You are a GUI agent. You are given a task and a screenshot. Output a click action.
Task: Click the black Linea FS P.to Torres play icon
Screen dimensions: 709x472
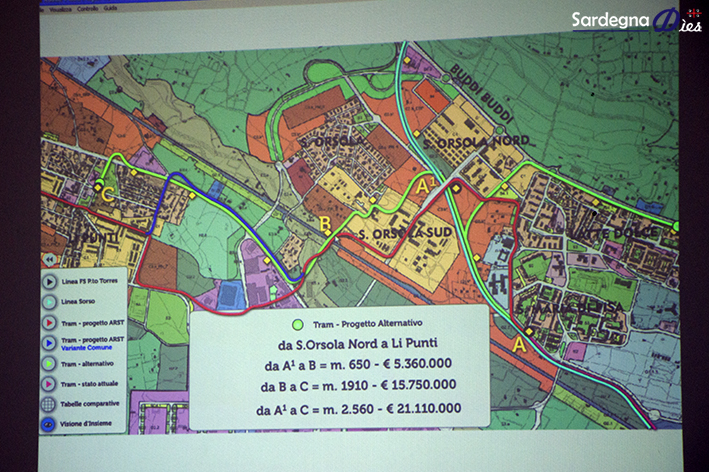click(x=49, y=281)
